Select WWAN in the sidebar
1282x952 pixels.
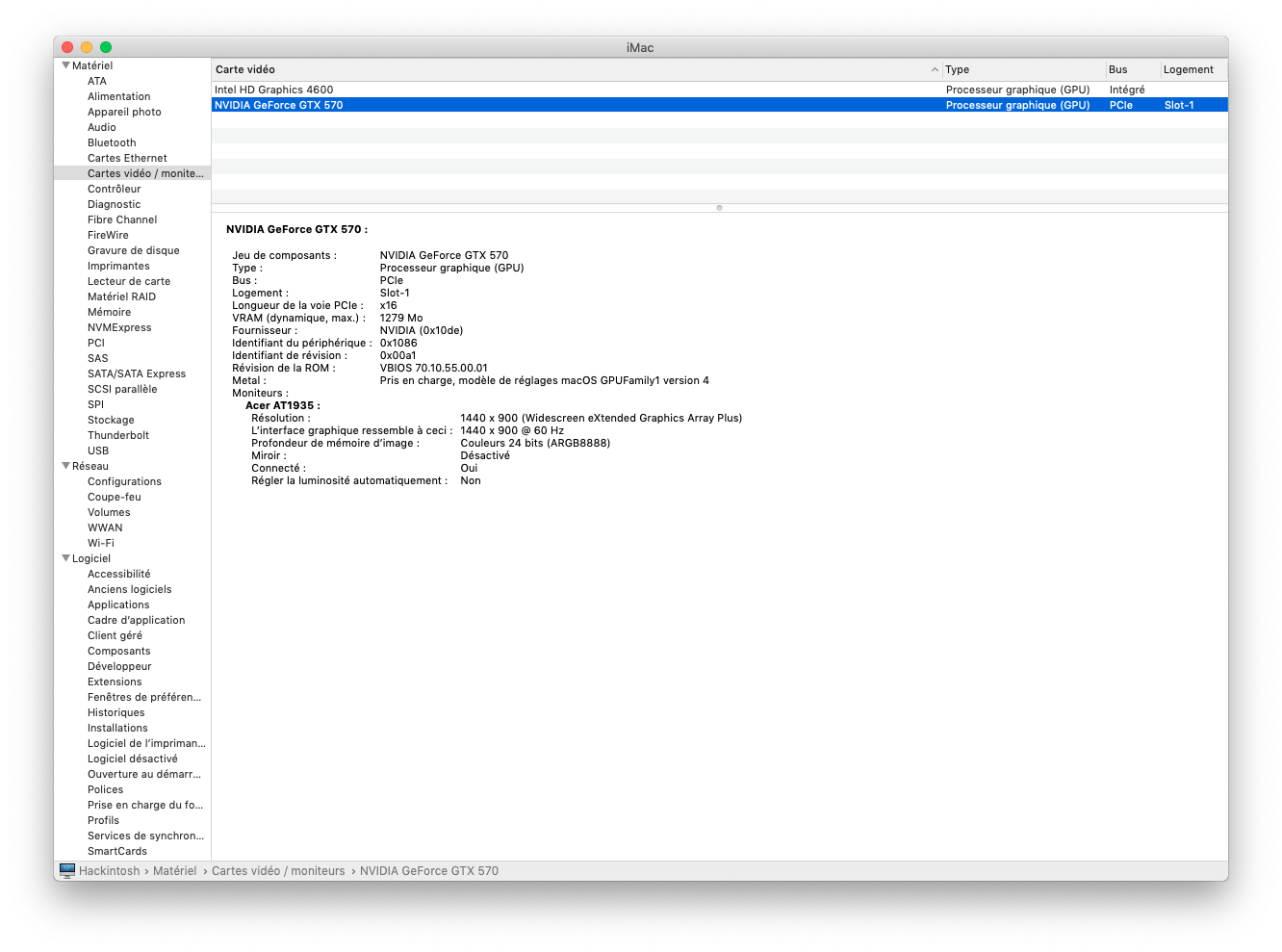pos(105,527)
